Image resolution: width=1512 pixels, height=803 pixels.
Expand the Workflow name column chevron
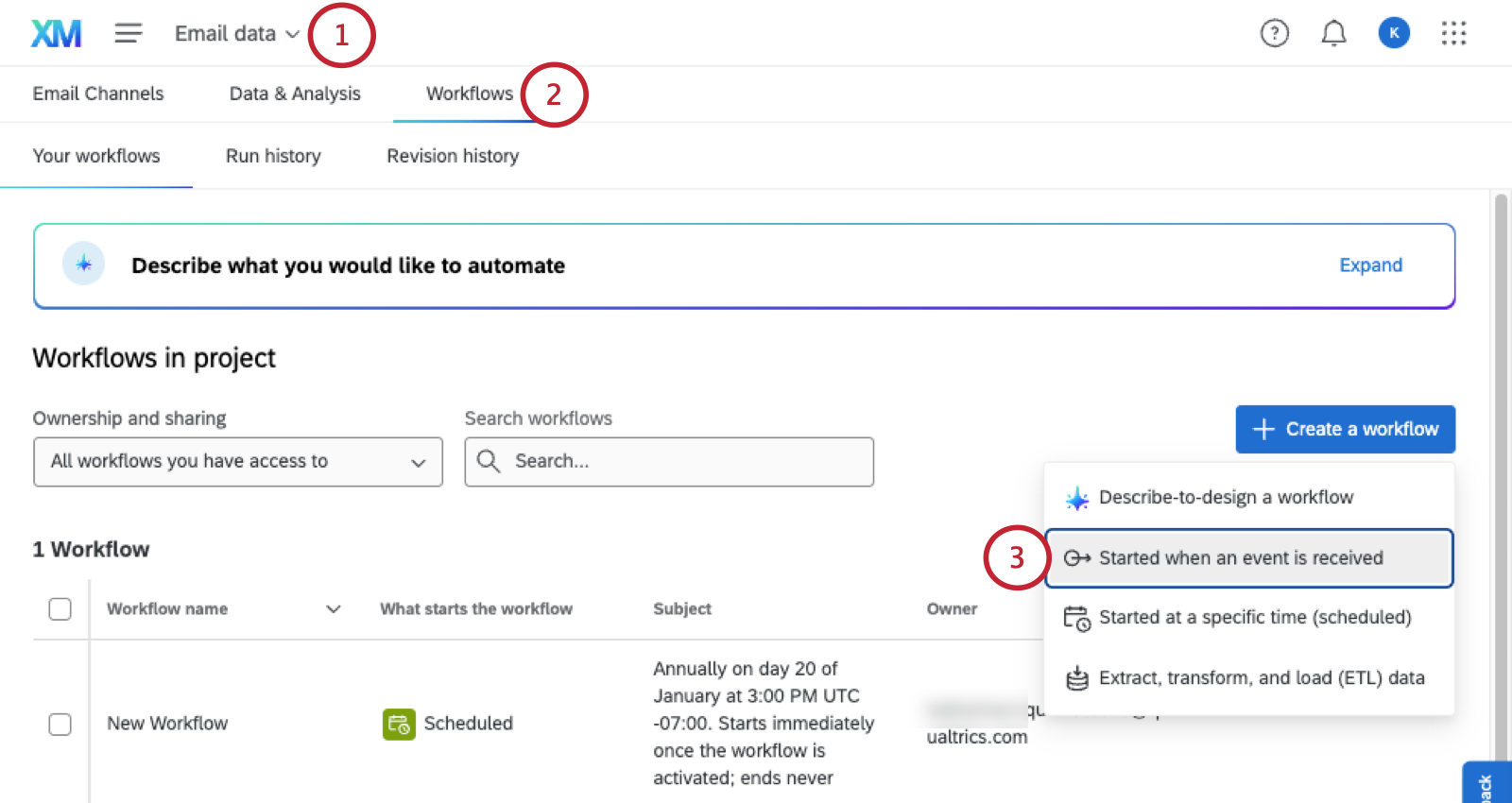click(x=334, y=609)
